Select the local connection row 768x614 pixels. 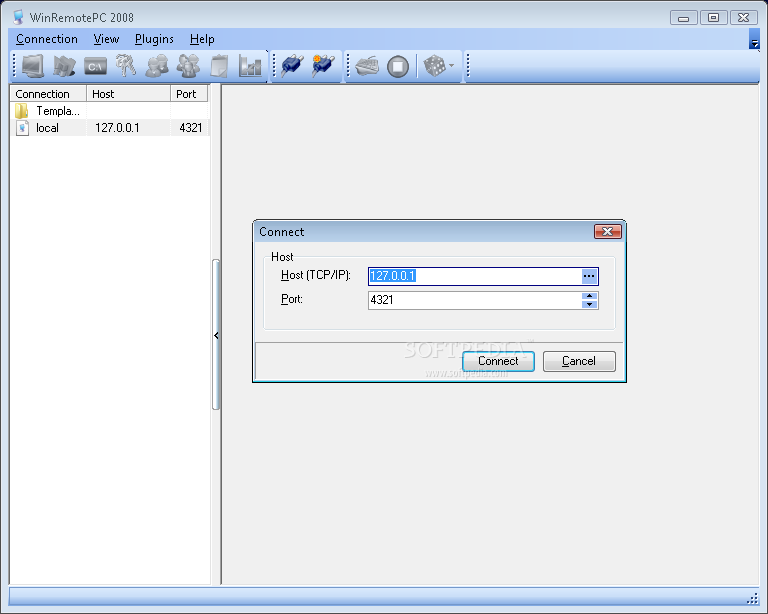(110, 128)
